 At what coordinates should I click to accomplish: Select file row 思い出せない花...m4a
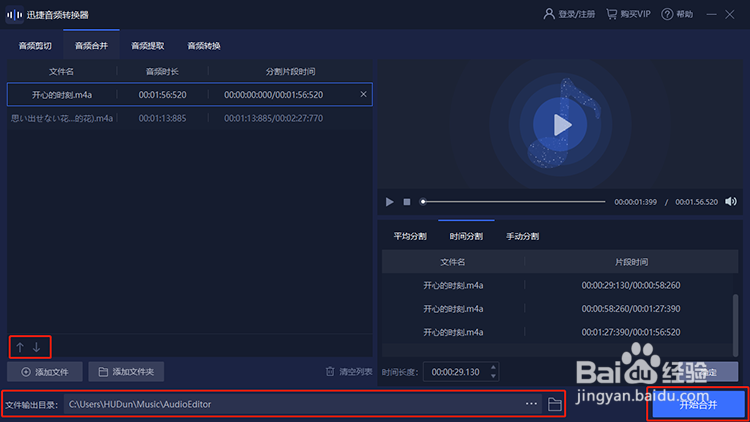[190, 118]
